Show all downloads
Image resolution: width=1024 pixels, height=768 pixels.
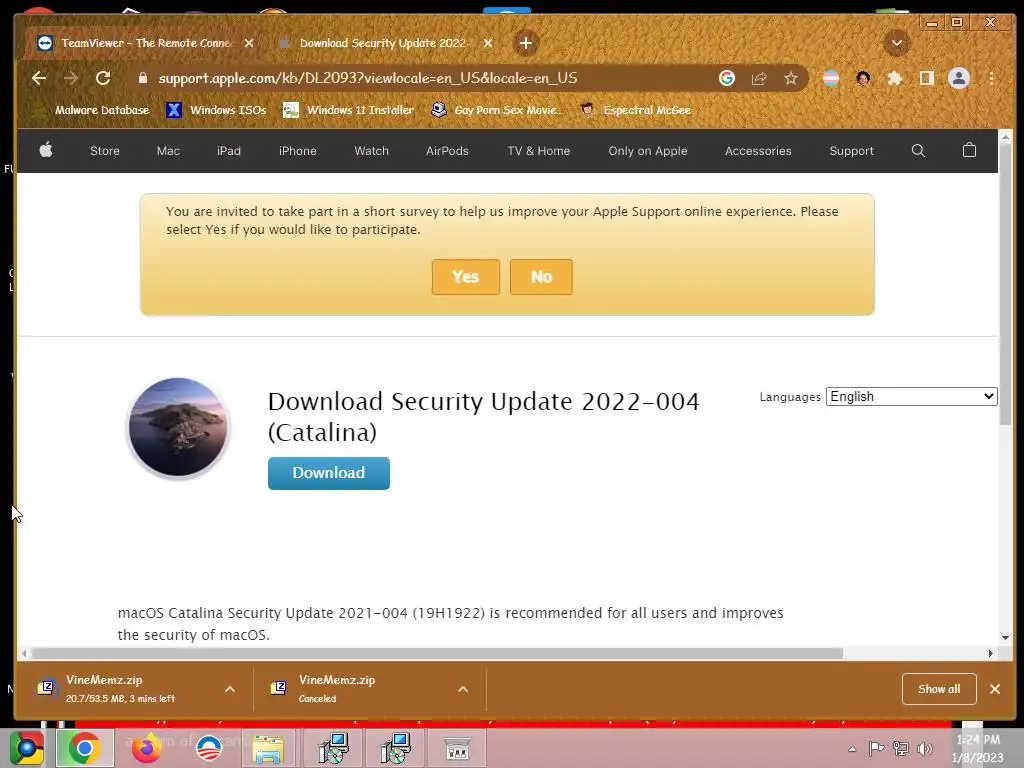(x=939, y=689)
